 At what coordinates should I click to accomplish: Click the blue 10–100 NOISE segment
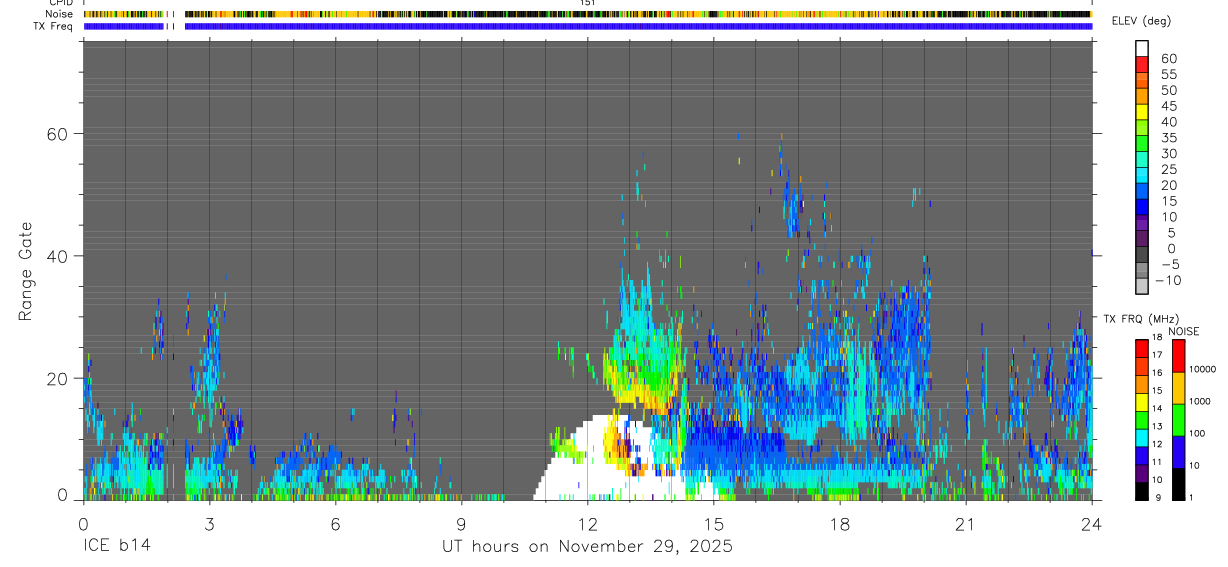[1178, 452]
